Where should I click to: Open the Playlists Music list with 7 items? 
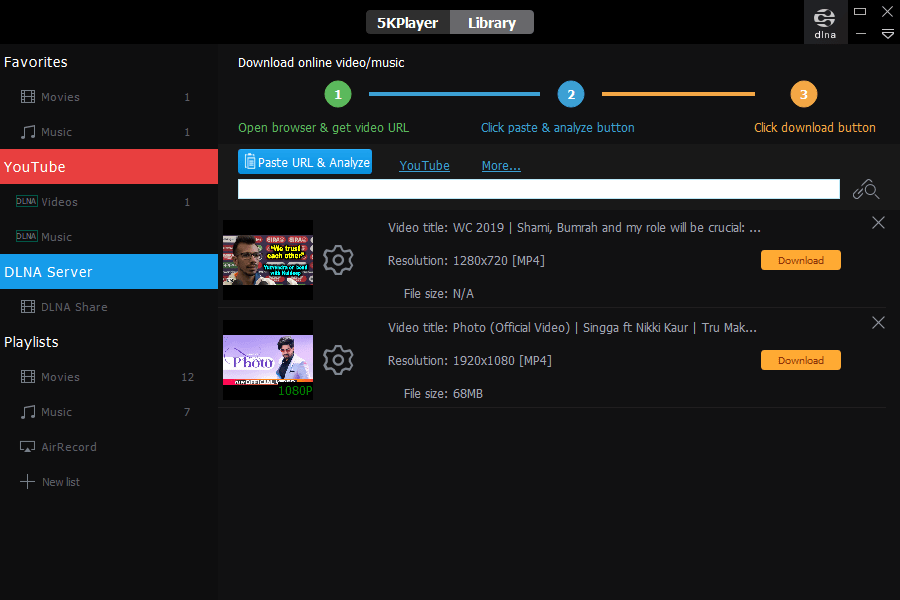pos(109,412)
